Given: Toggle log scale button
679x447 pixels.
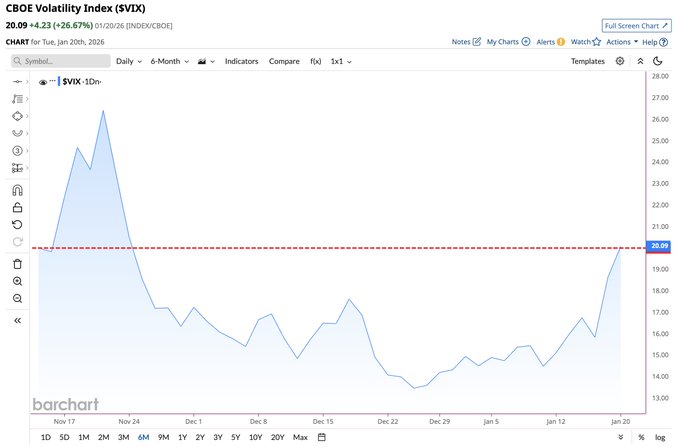Looking at the screenshot, I should point(660,437).
